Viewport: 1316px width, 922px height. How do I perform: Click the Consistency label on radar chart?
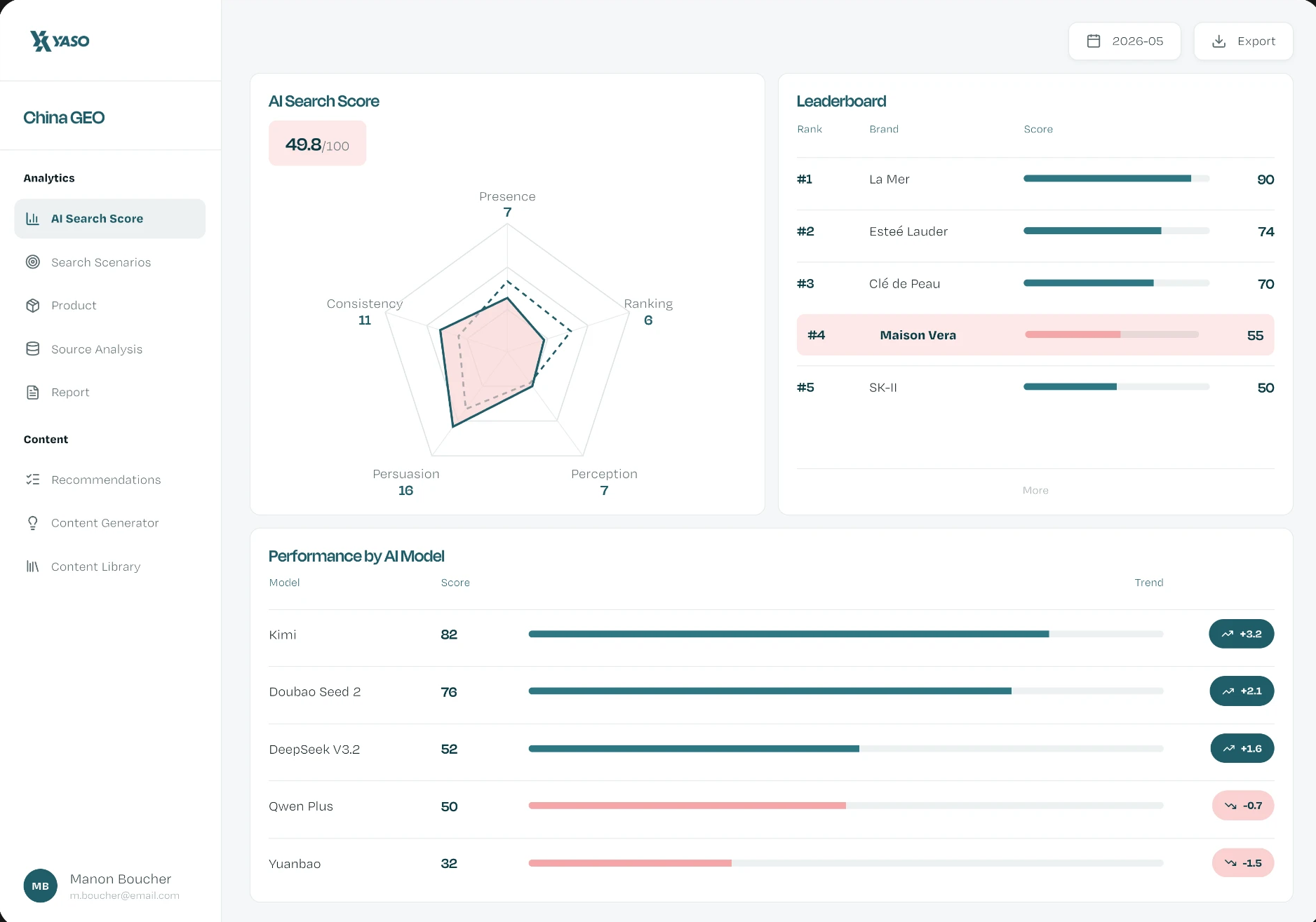(x=365, y=304)
